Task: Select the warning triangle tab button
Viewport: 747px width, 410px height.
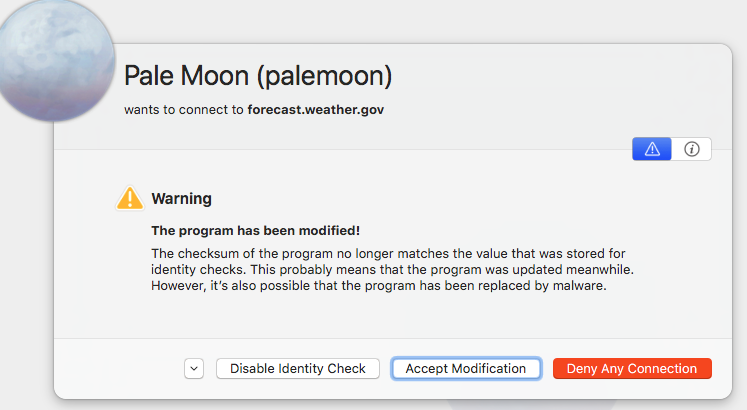Action: pos(652,149)
